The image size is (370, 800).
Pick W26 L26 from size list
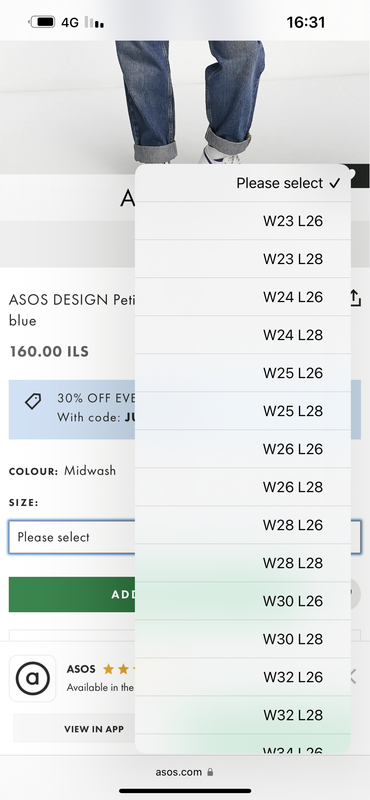[x=243, y=449]
